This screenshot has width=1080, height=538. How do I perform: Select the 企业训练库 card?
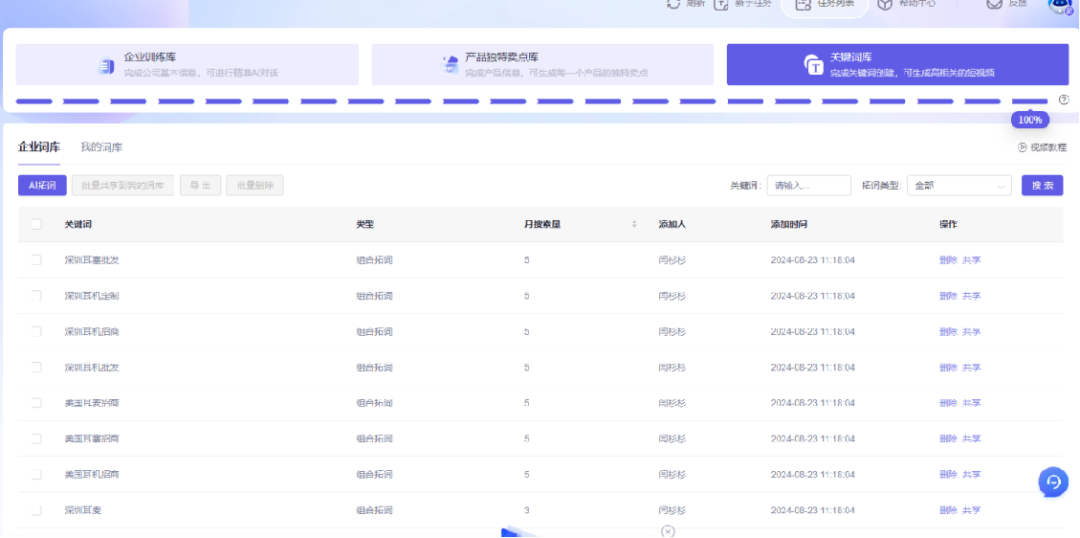point(187,65)
